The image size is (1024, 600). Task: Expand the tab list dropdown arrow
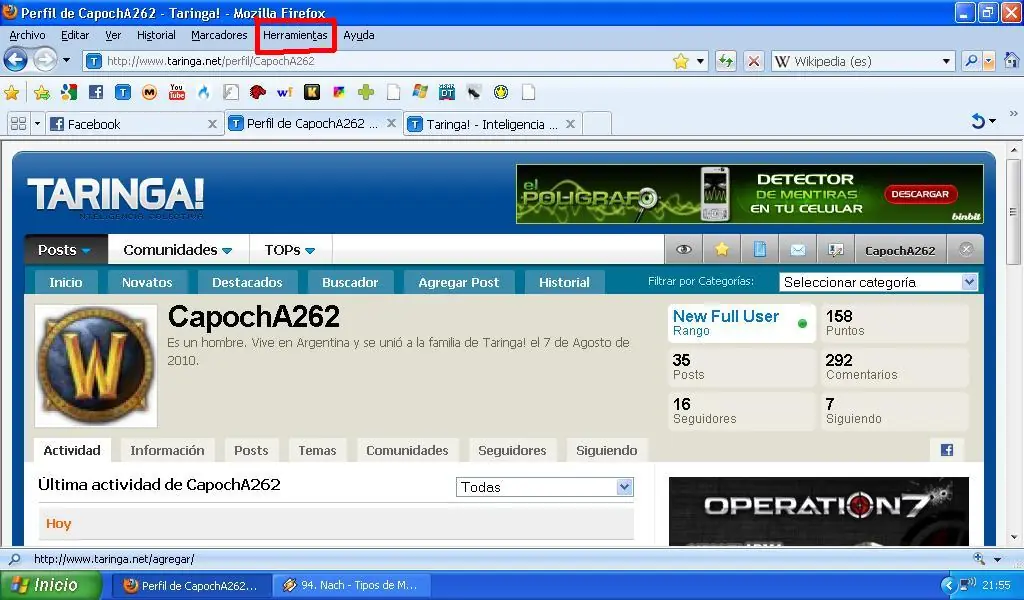coord(37,123)
